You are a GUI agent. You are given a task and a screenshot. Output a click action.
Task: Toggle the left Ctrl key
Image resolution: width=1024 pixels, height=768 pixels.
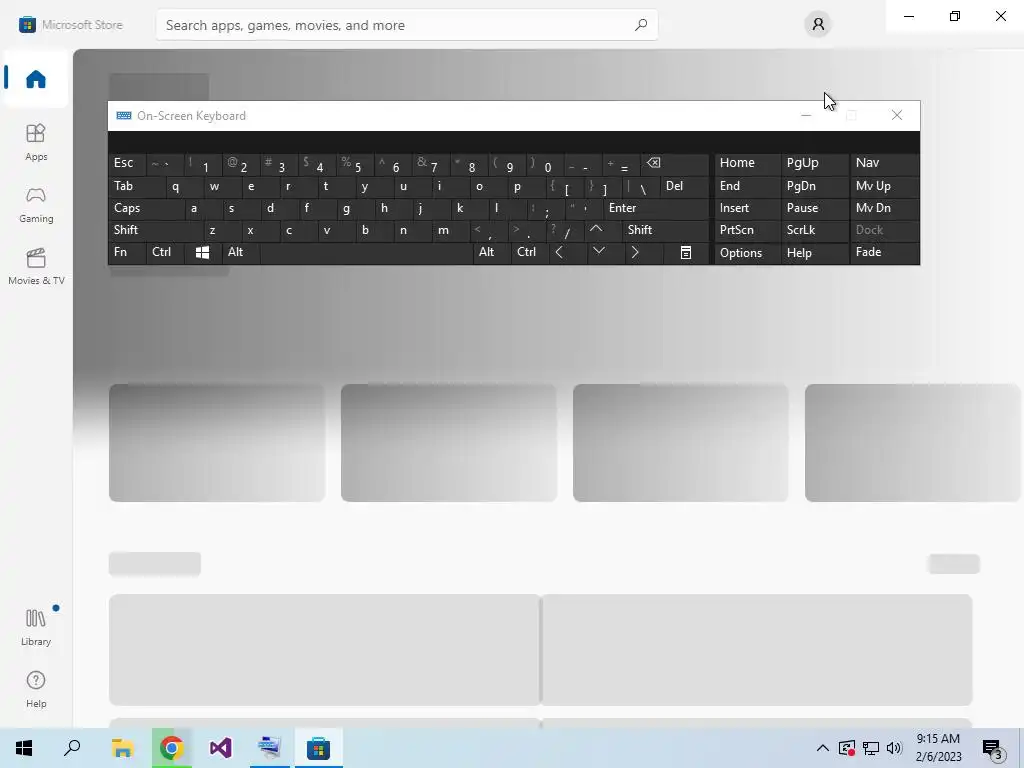(x=165, y=252)
